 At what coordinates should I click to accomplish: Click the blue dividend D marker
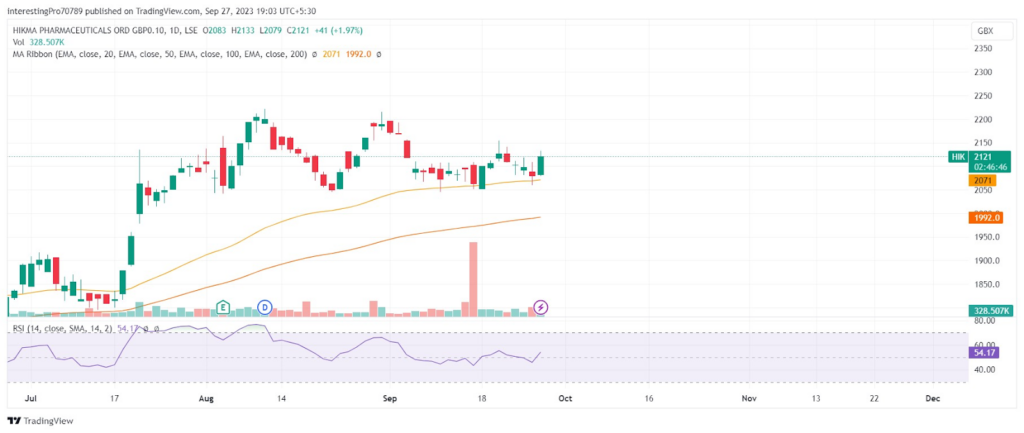[x=264, y=306]
